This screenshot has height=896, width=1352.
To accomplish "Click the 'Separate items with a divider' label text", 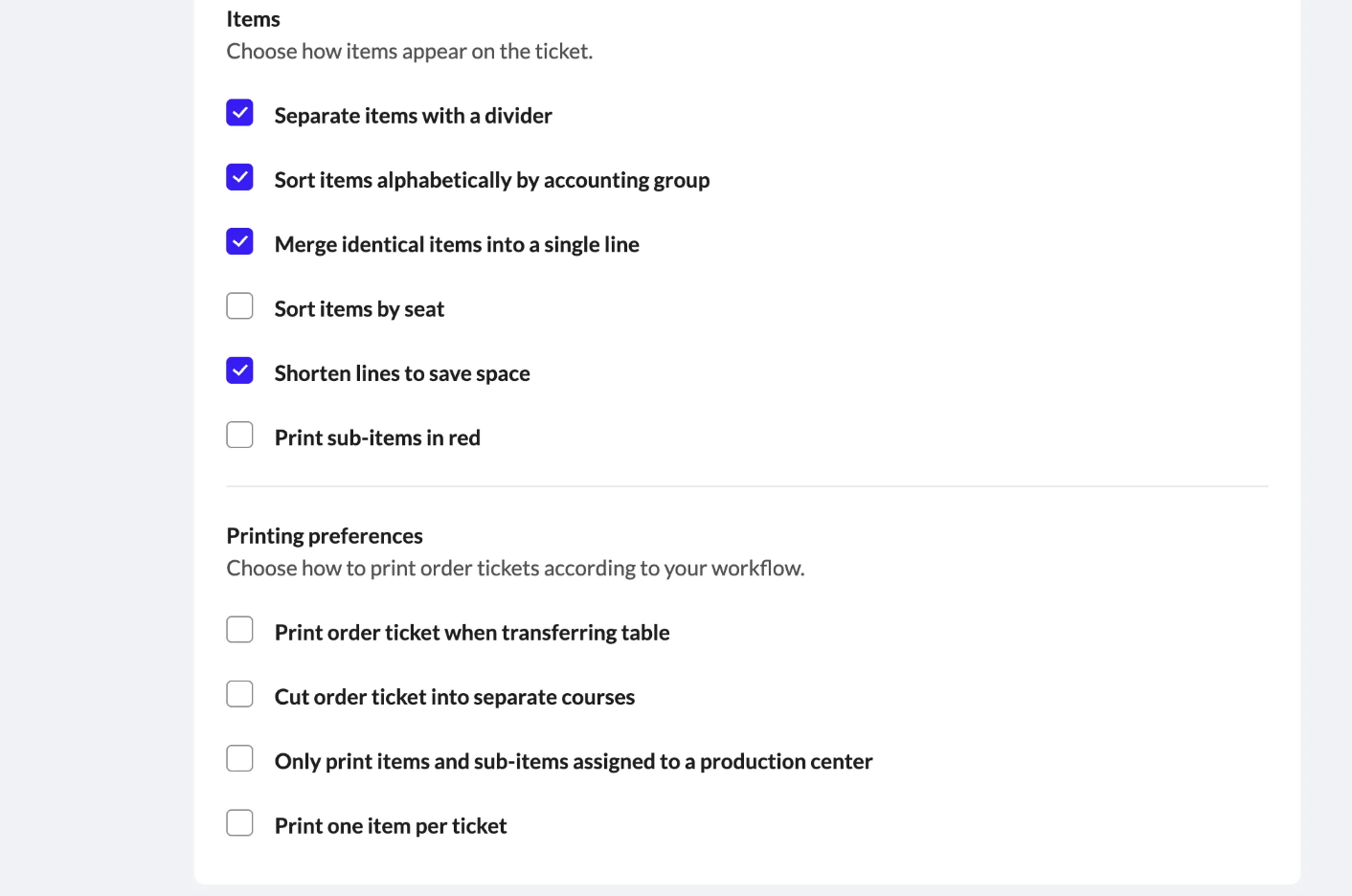I will [x=414, y=116].
